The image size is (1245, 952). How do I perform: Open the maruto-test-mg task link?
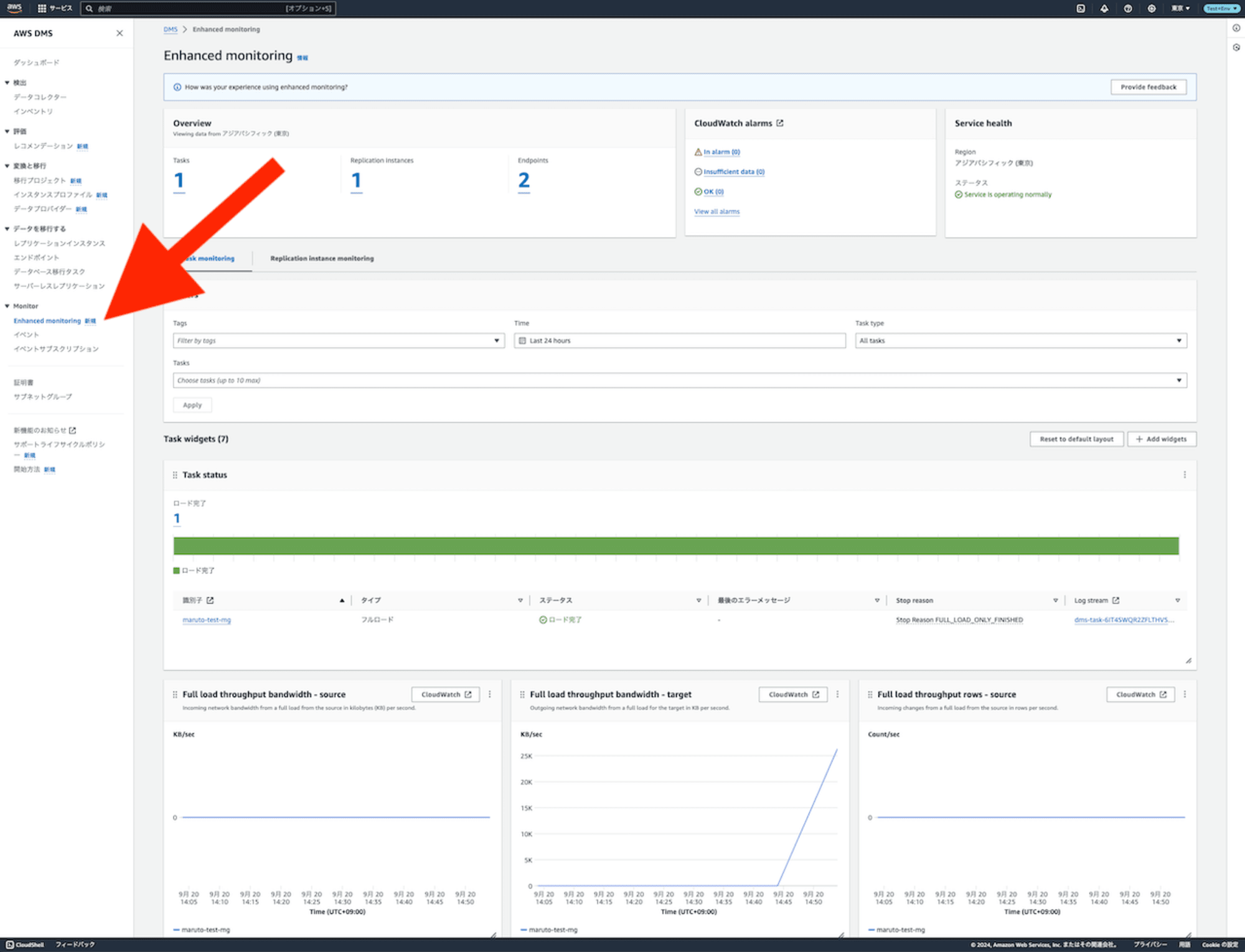[207, 620]
